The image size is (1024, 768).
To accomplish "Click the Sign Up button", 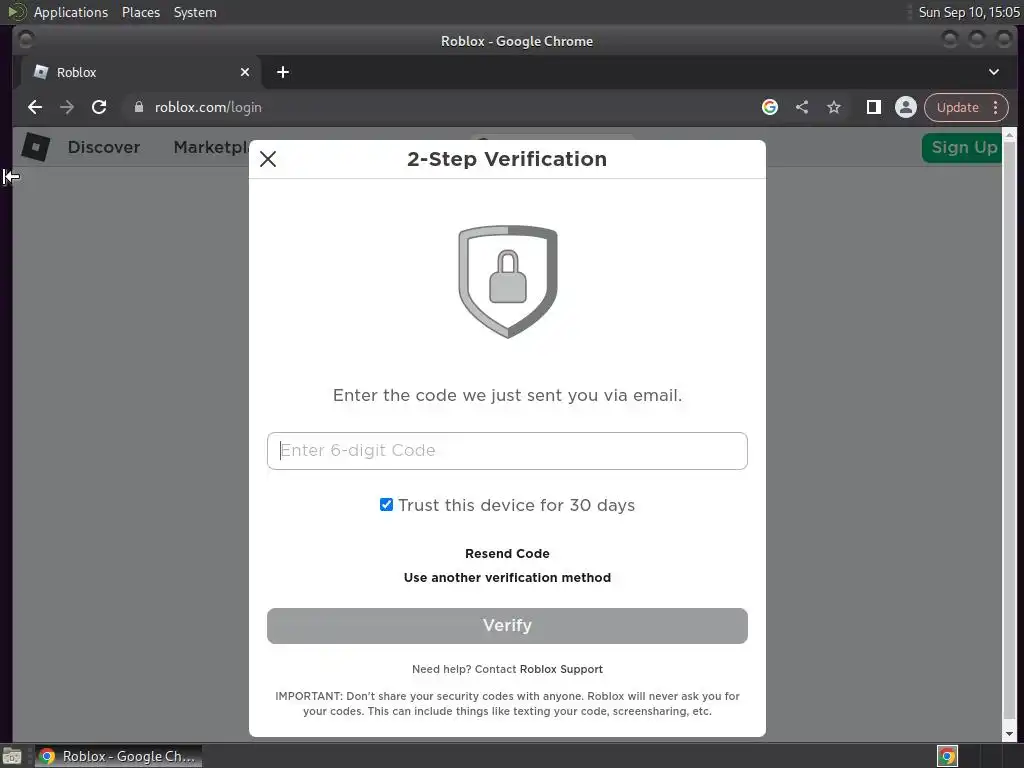I will 963,148.
